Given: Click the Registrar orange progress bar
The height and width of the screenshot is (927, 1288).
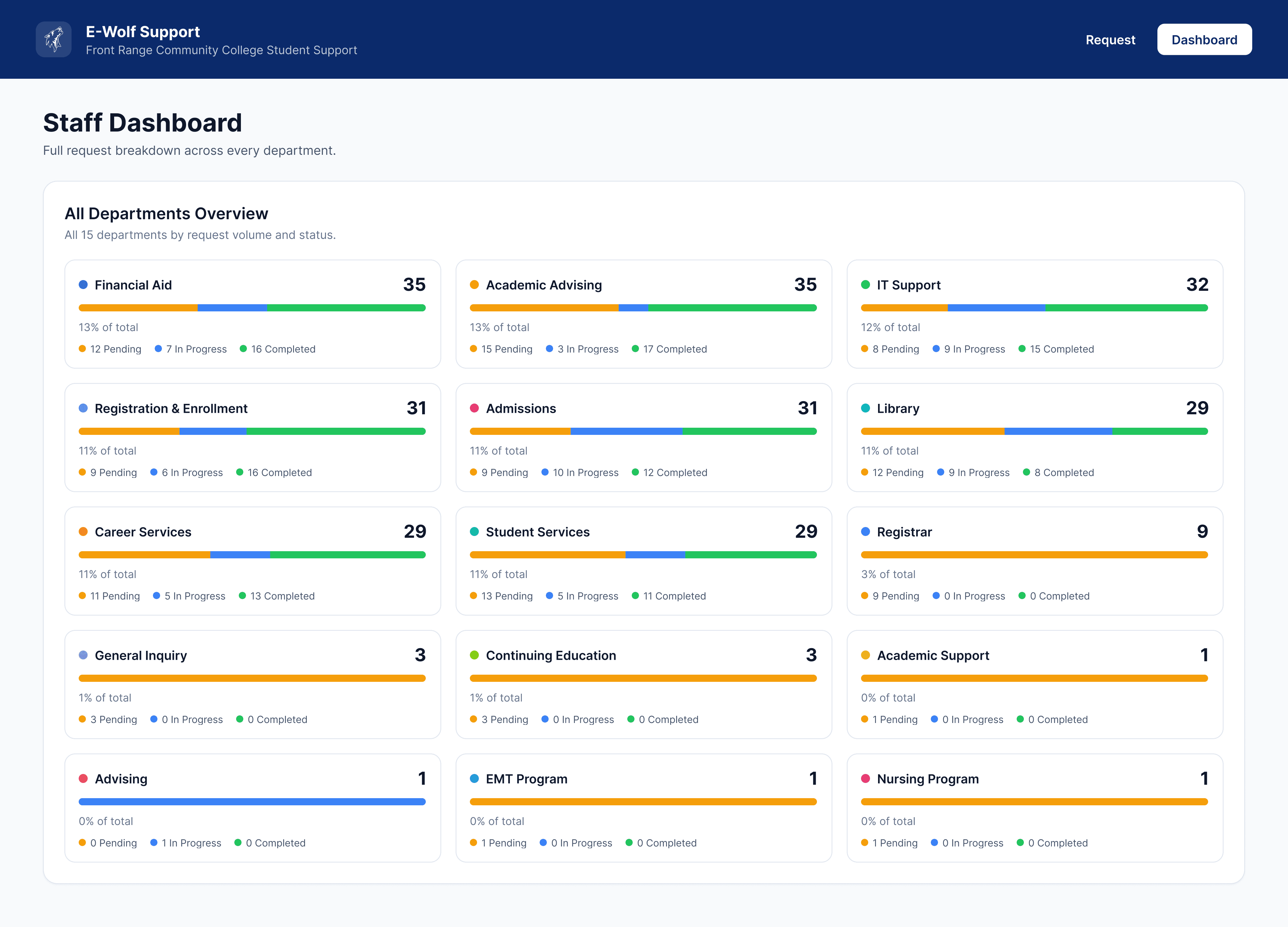Looking at the screenshot, I should tap(1034, 554).
